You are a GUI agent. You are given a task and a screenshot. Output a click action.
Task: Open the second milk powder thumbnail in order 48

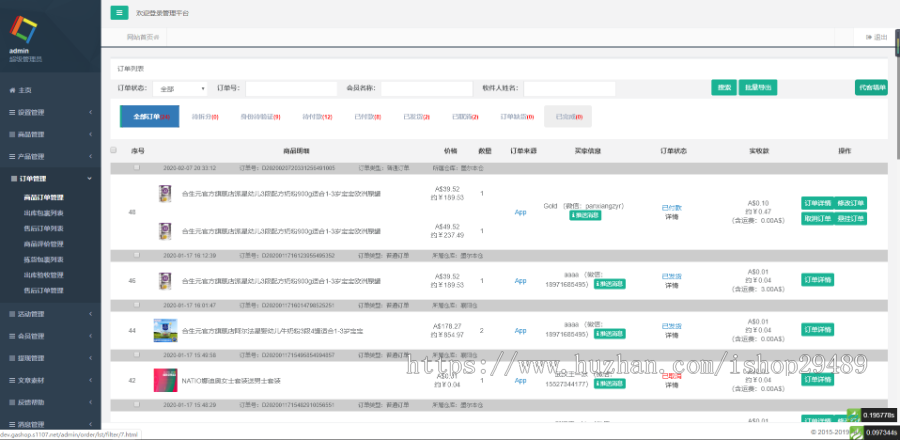tap(165, 231)
